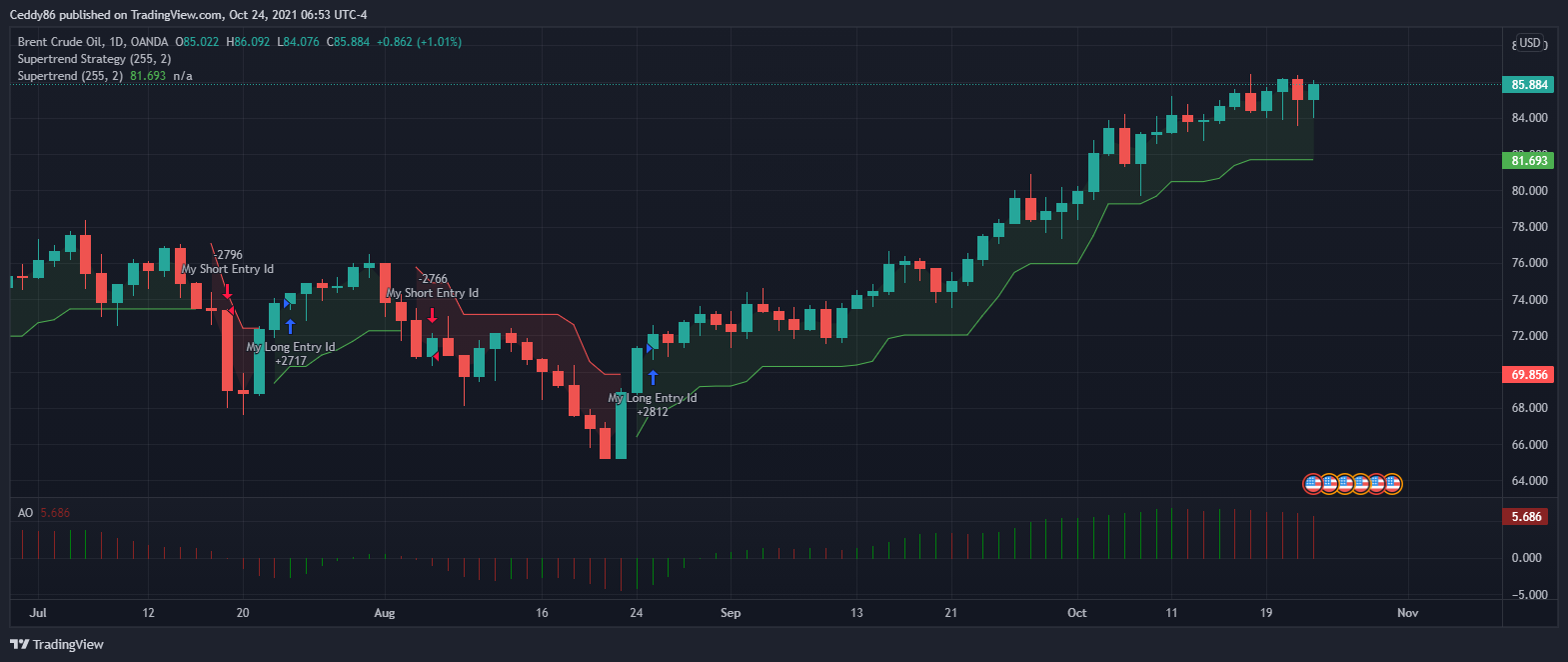1568x662 pixels.
Task: Click the Oct label on the time axis
Action: (1076, 613)
